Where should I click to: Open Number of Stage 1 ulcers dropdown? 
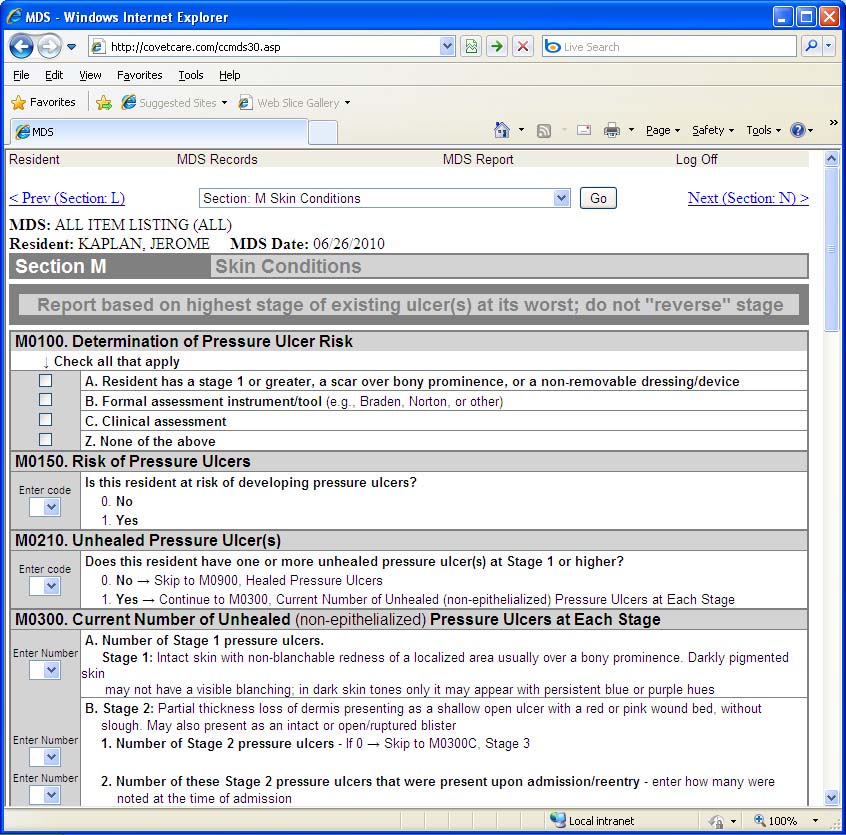[x=45, y=670]
